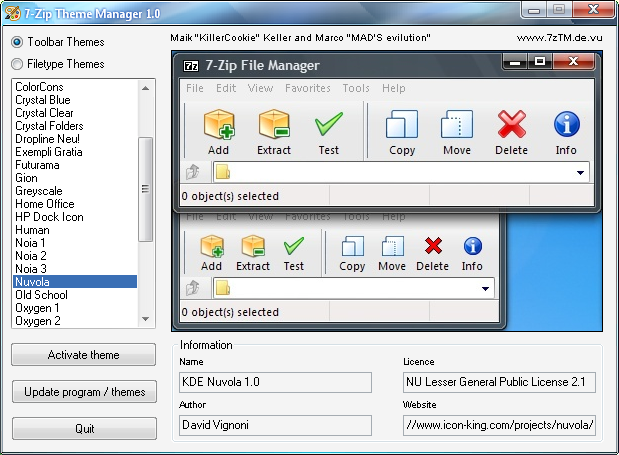Click the small red Delete icon in lower preview
This screenshot has height=455, width=619.
433,246
